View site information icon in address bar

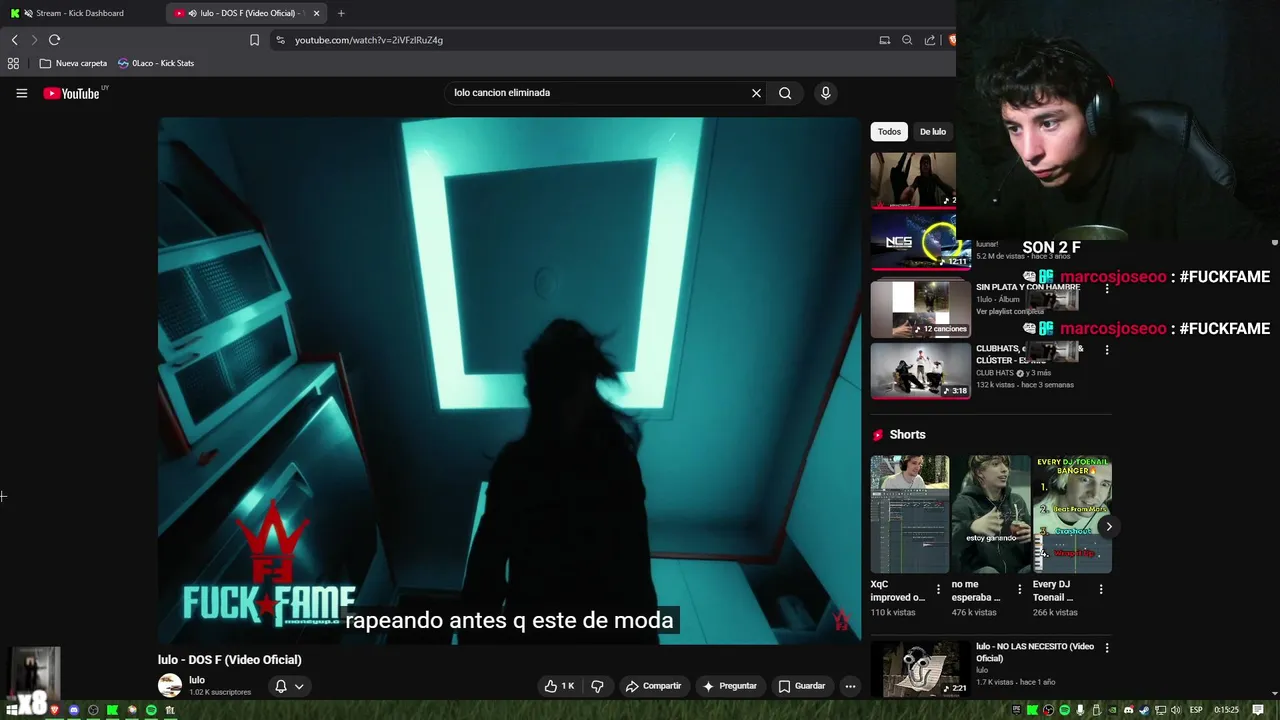click(280, 40)
